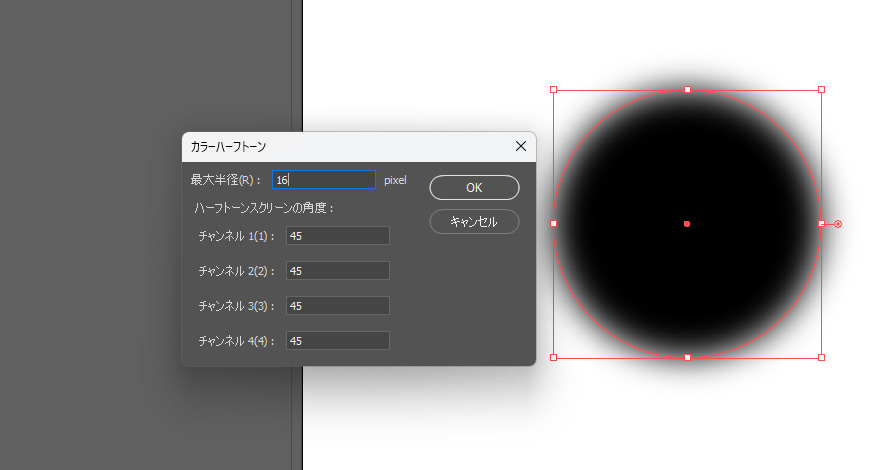Click the チャンネル 4 angle field
The height and width of the screenshot is (470, 870).
pyautogui.click(x=337, y=341)
